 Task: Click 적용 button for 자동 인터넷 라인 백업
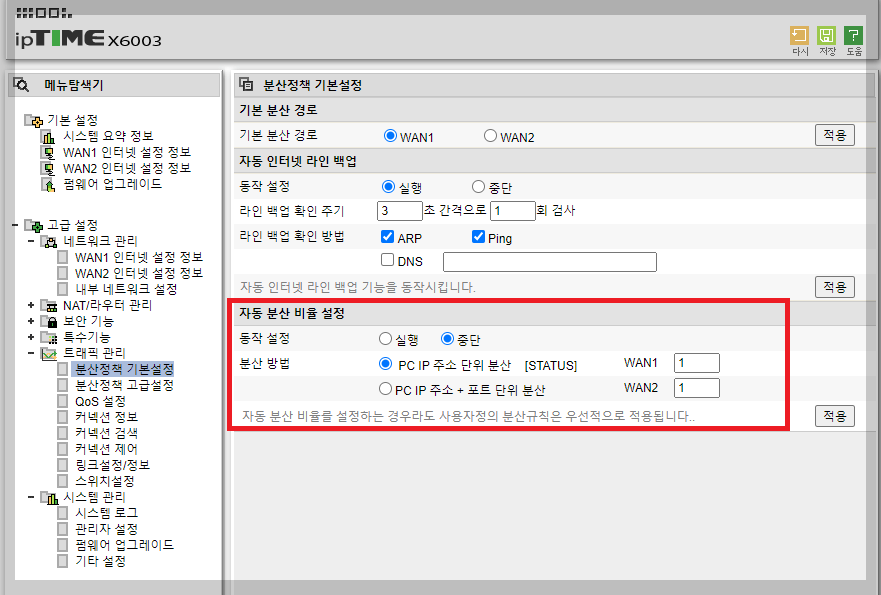pyautogui.click(x=834, y=287)
